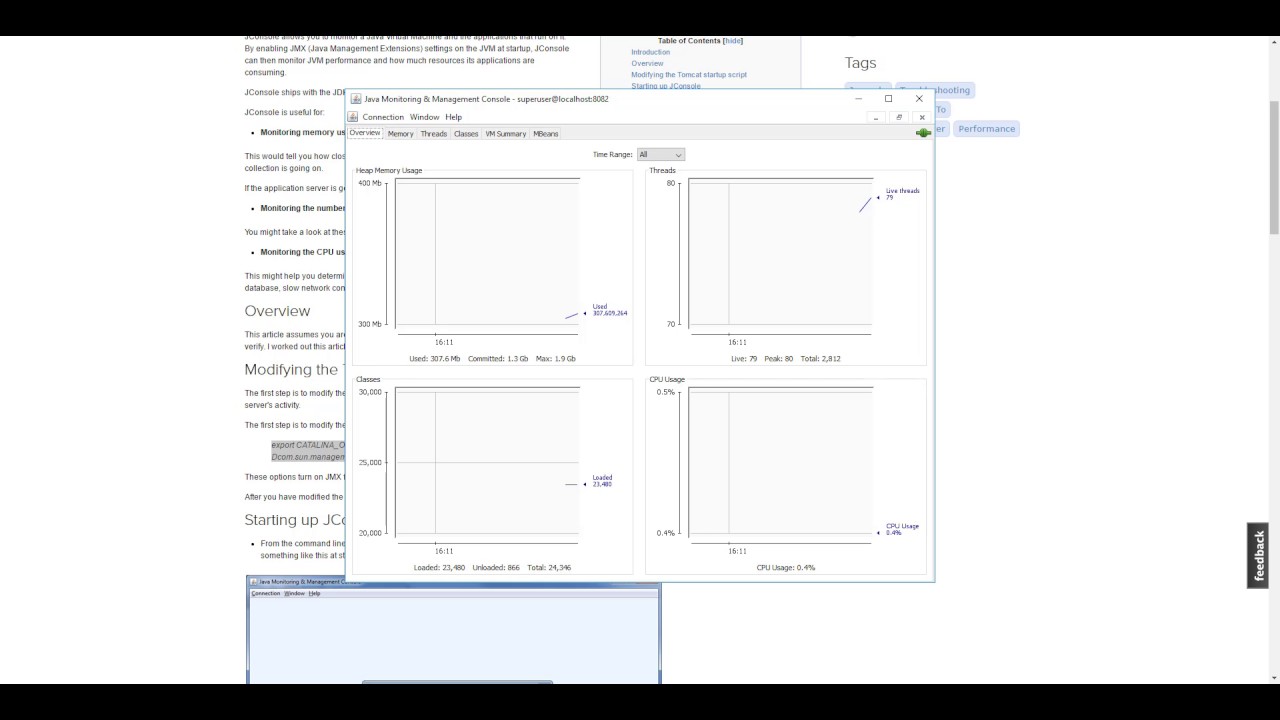Image resolution: width=1280 pixels, height=720 pixels.
Task: Click the Java icon in JConsole title bar
Action: [x=356, y=99]
